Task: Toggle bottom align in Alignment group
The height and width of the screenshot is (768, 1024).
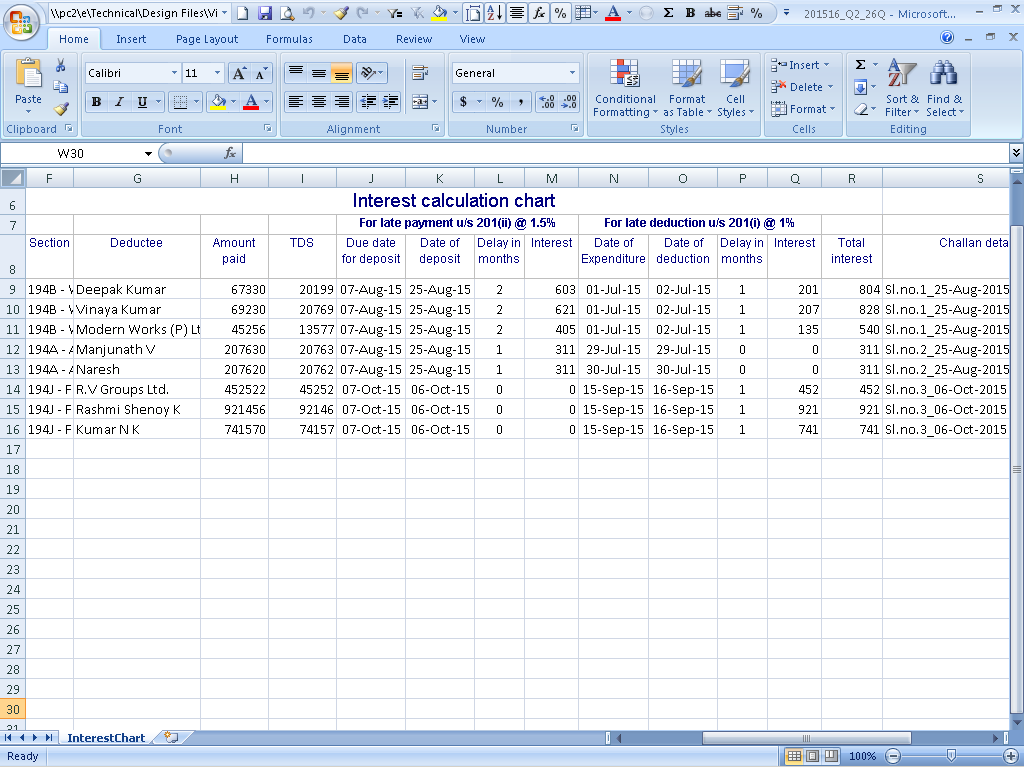Action: click(342, 73)
